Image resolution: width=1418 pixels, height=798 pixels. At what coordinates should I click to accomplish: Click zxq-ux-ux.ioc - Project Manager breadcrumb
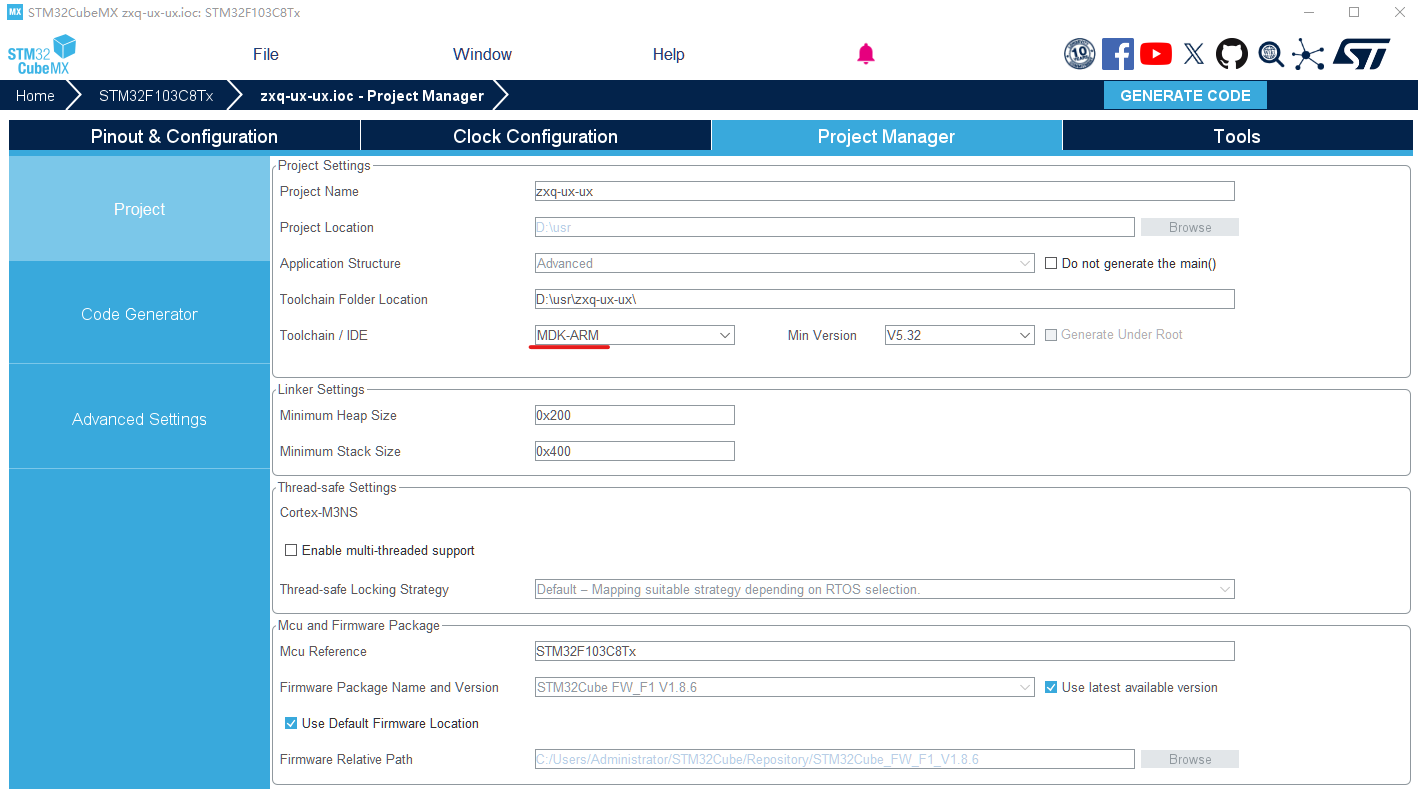coord(372,96)
